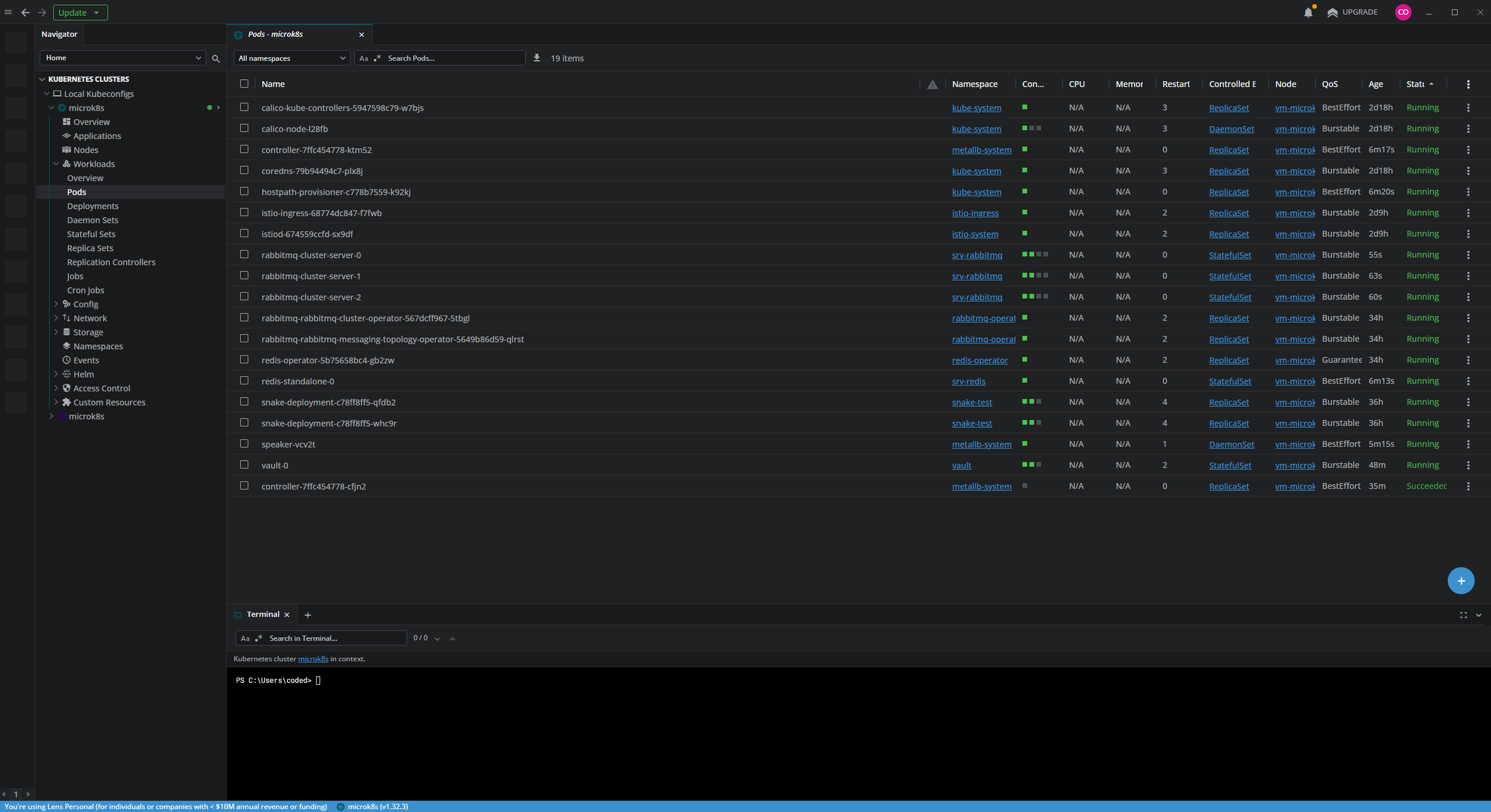Check the calico-kube-controllers pod checkbox
The width and height of the screenshot is (1491, 812).
coord(244,107)
